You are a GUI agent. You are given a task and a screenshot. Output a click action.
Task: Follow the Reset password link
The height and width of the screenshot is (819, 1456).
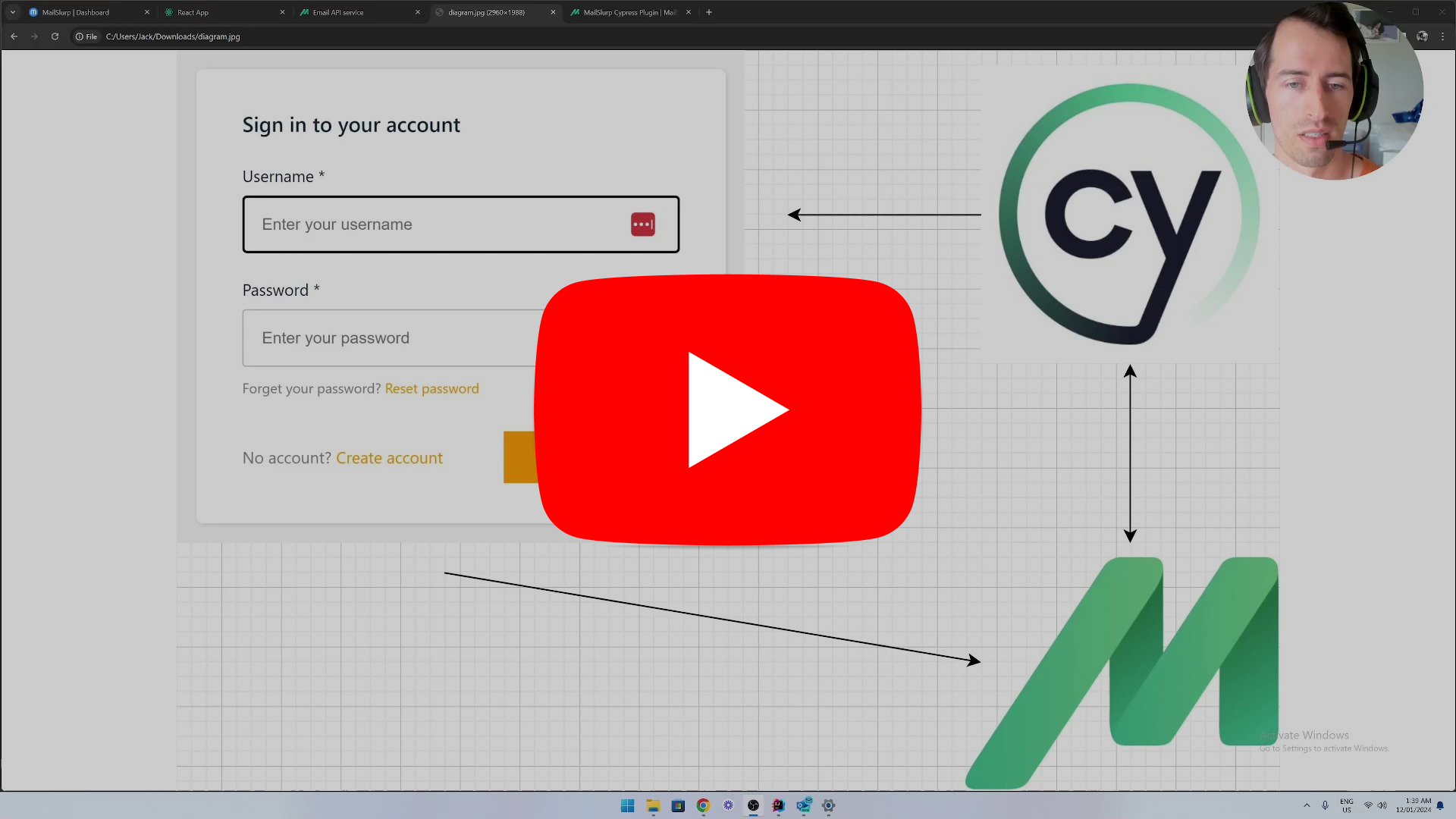coord(432,389)
